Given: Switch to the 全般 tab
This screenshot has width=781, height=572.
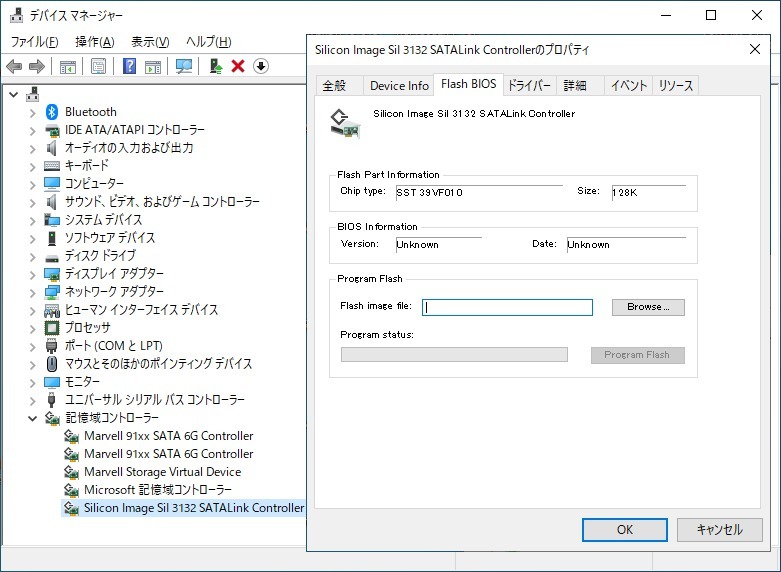Looking at the screenshot, I should pyautogui.click(x=340, y=86).
